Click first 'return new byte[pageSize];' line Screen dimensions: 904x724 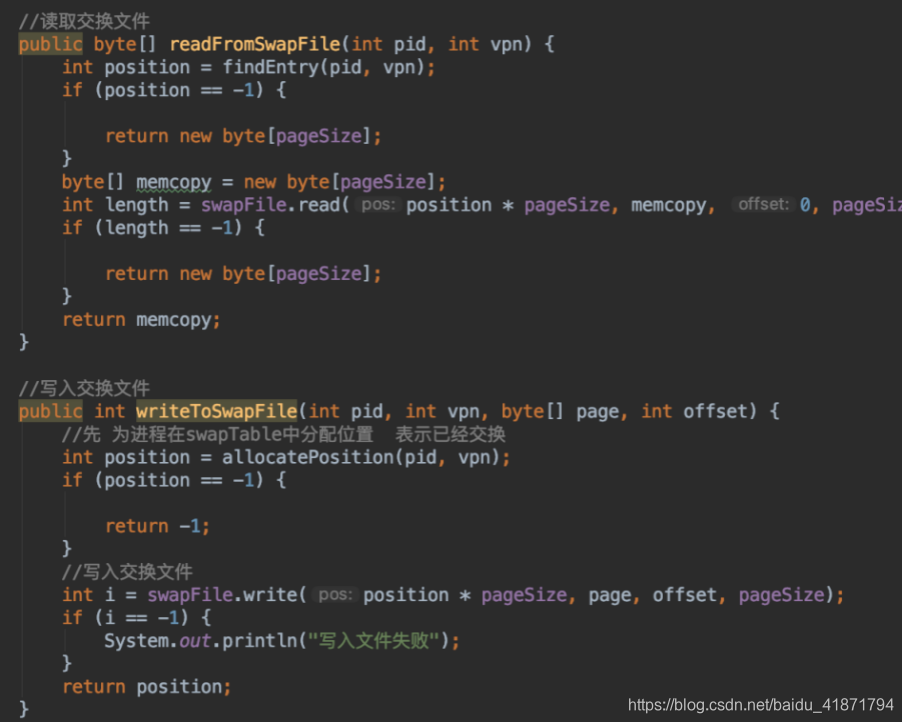[243, 137]
